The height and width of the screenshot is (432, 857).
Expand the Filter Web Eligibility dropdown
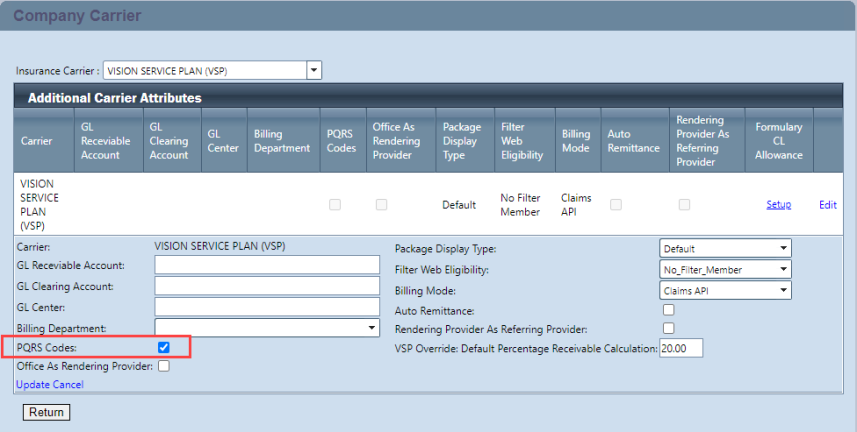click(x=725, y=269)
